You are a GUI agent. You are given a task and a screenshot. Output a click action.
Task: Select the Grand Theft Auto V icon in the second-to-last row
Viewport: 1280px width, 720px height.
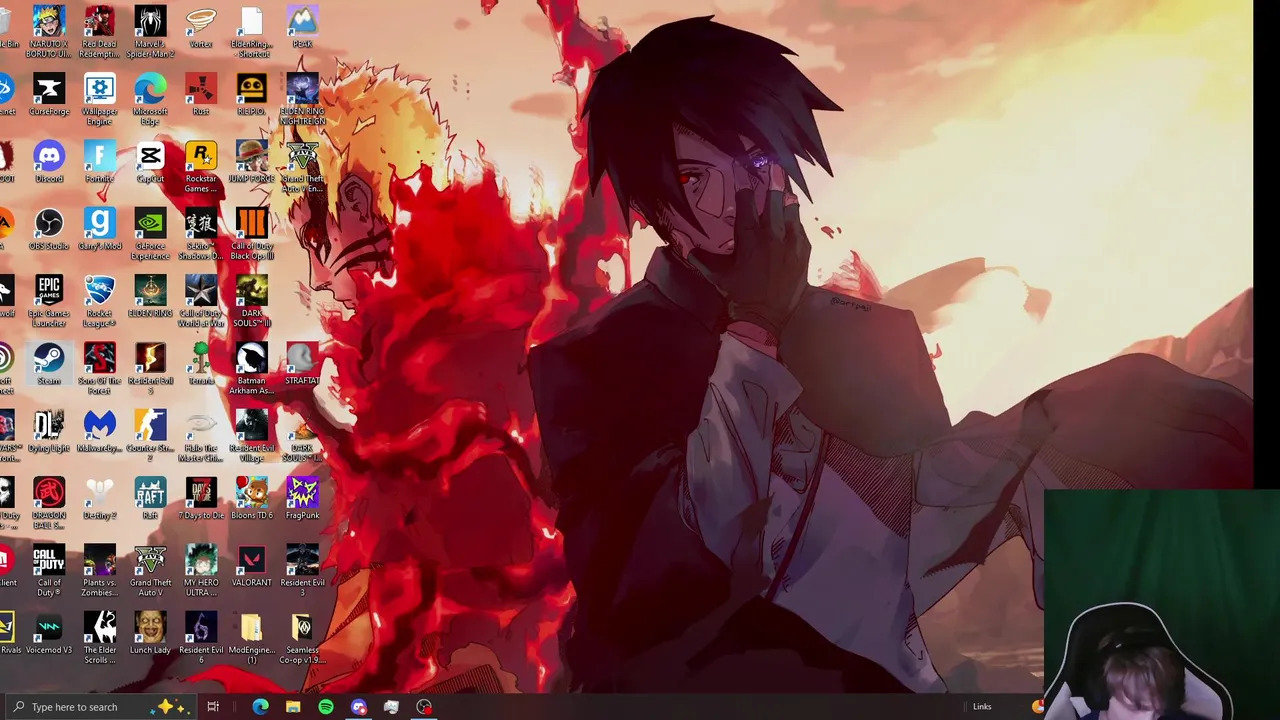150,570
